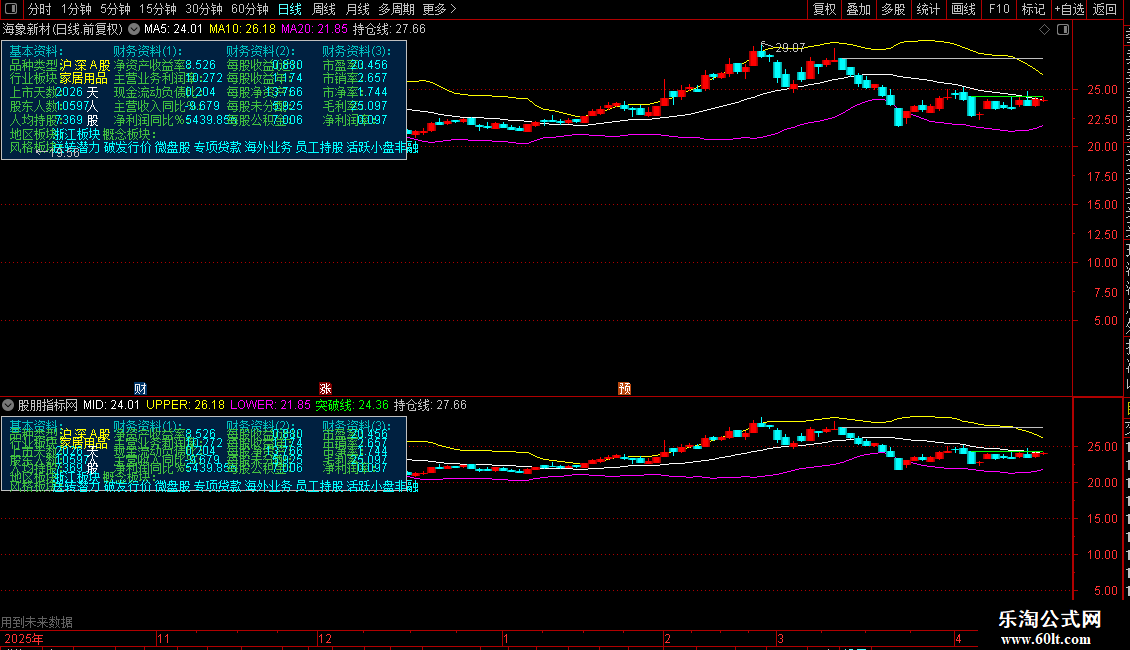
Task: Click 财务资料(3) heading in main info box
Action: (x=357, y=51)
